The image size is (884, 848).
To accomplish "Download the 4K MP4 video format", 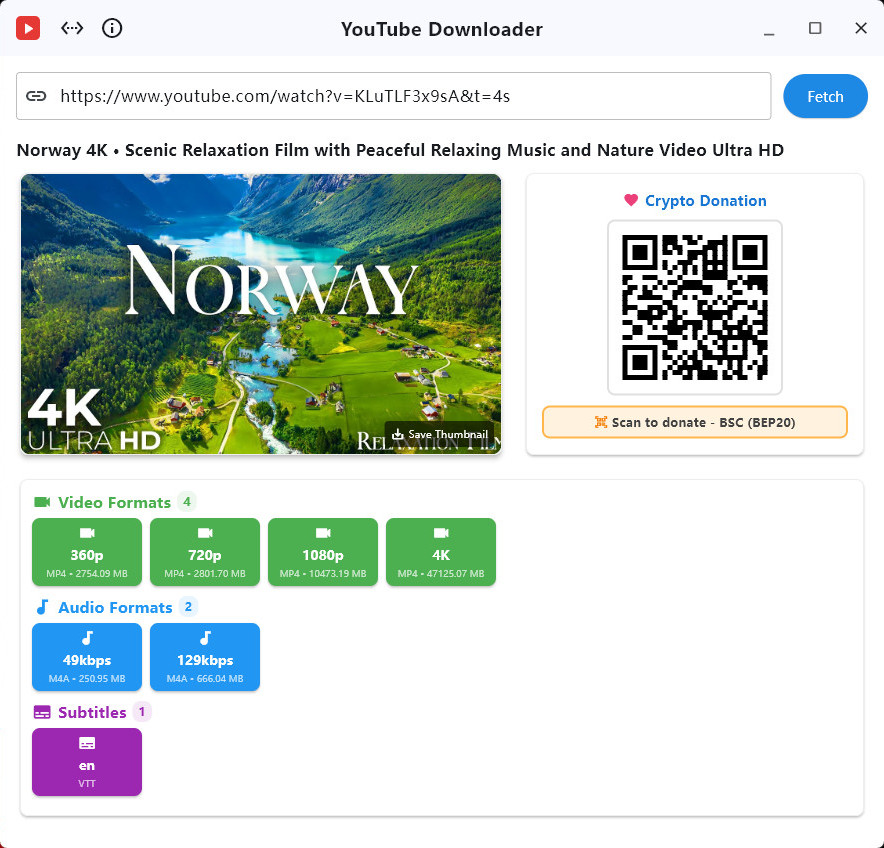I will 441,552.
